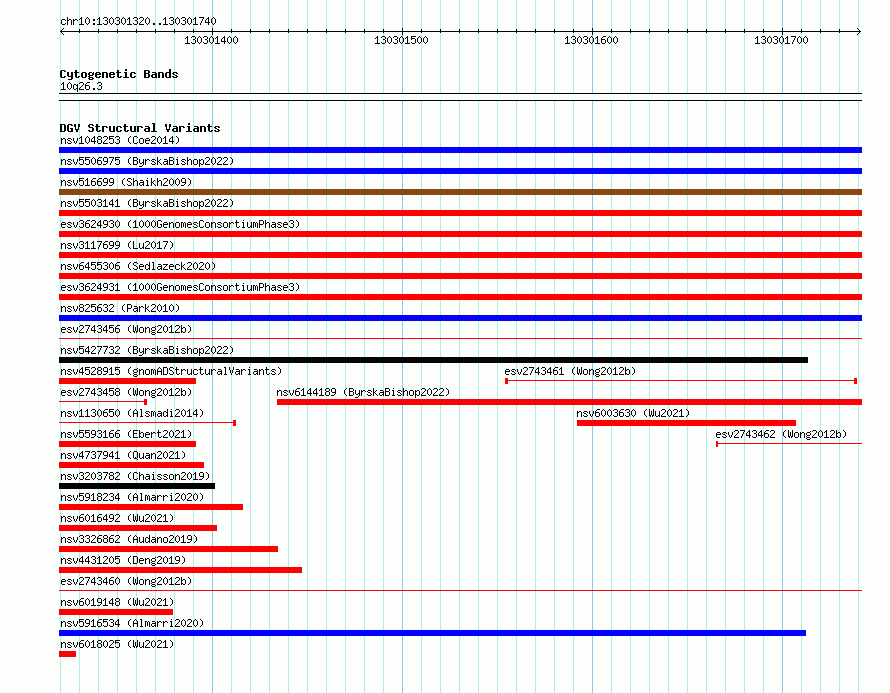Click esv2743456 (Wong2012b) label
890x693 pixels.
tap(126, 329)
